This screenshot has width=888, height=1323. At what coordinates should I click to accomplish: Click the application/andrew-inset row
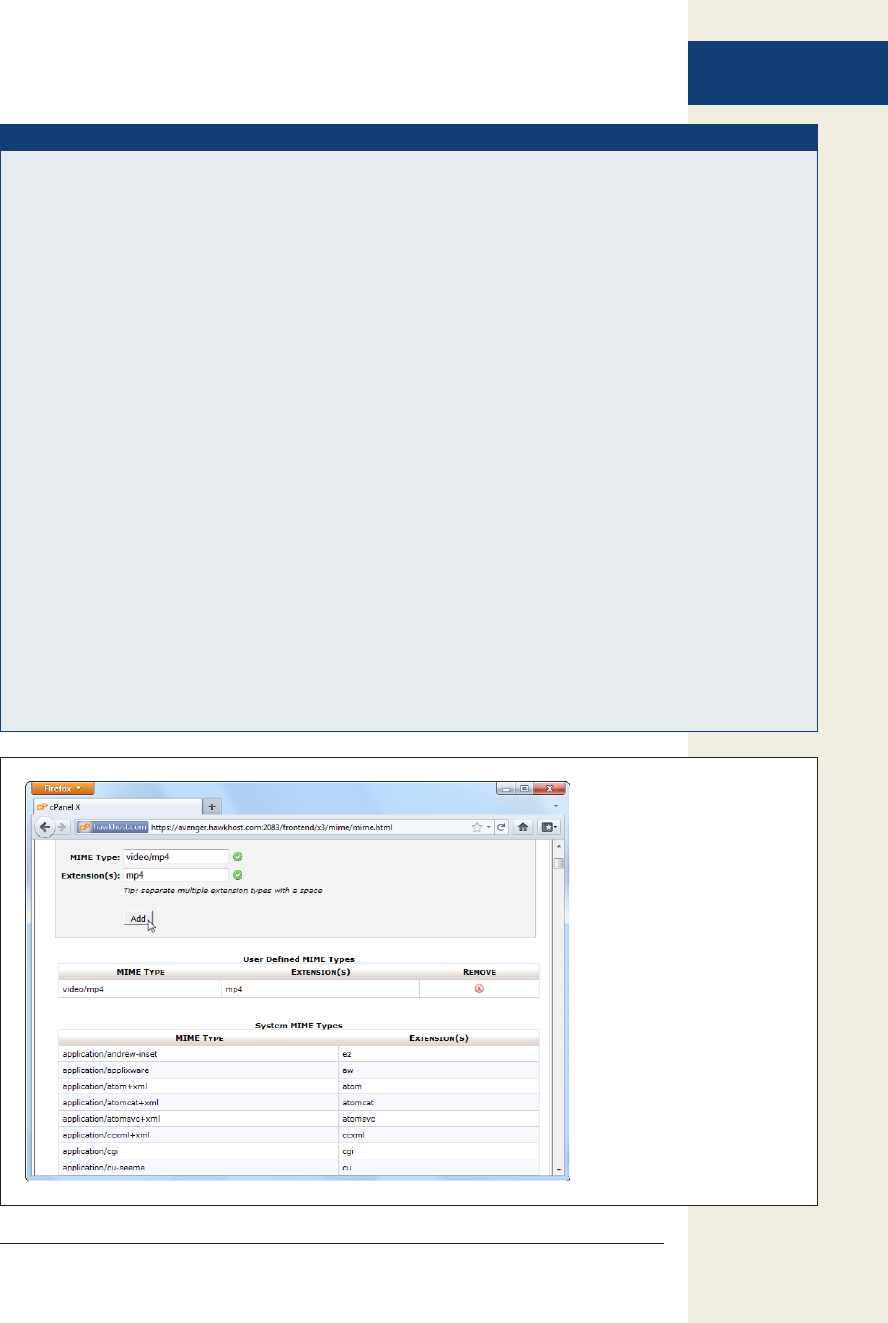click(299, 1054)
